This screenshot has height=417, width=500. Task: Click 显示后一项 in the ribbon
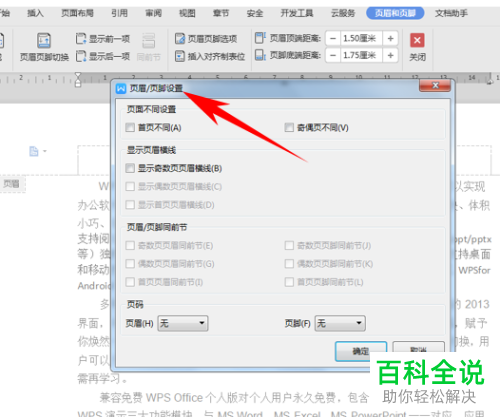[103, 56]
